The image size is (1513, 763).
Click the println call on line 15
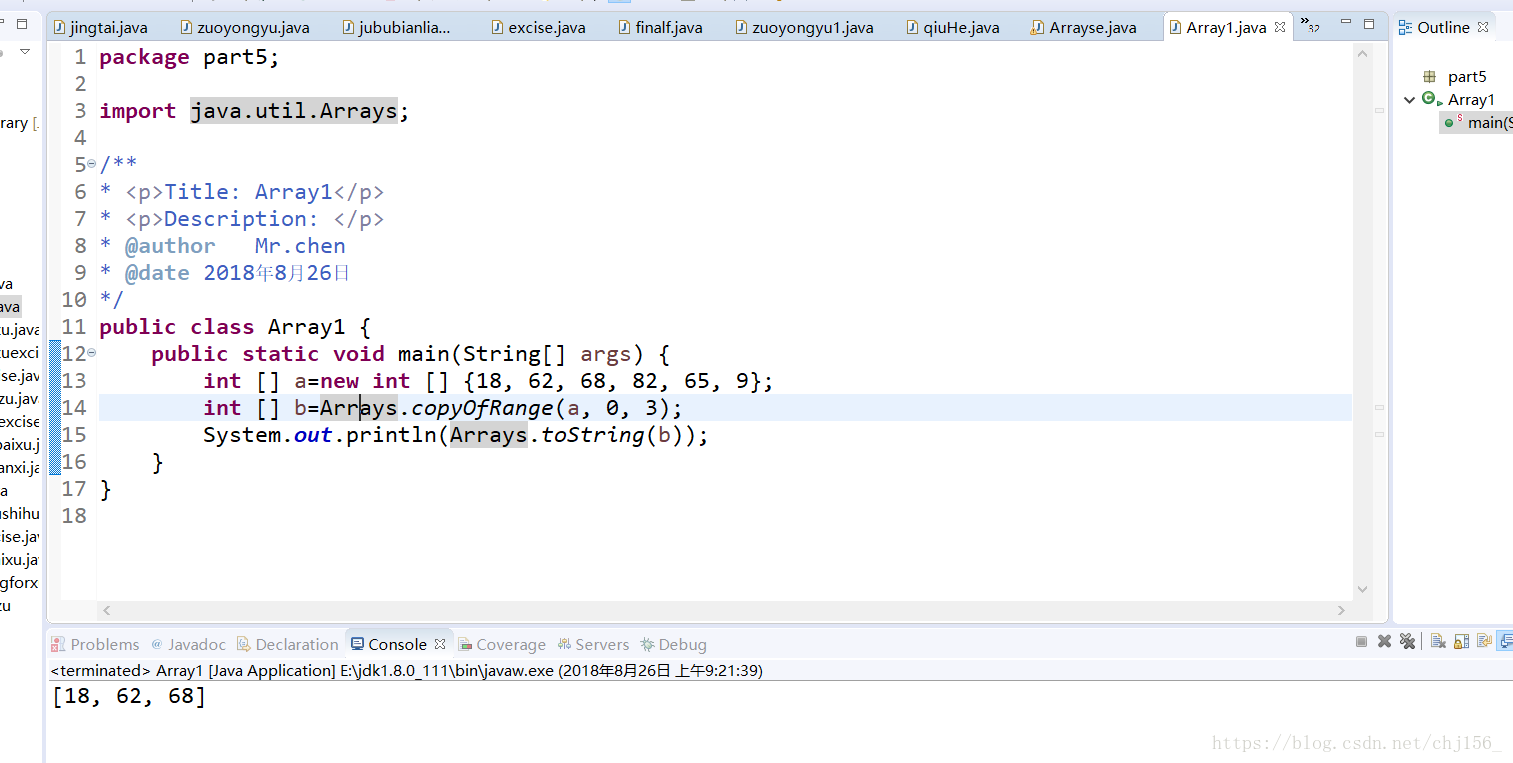click(x=391, y=435)
